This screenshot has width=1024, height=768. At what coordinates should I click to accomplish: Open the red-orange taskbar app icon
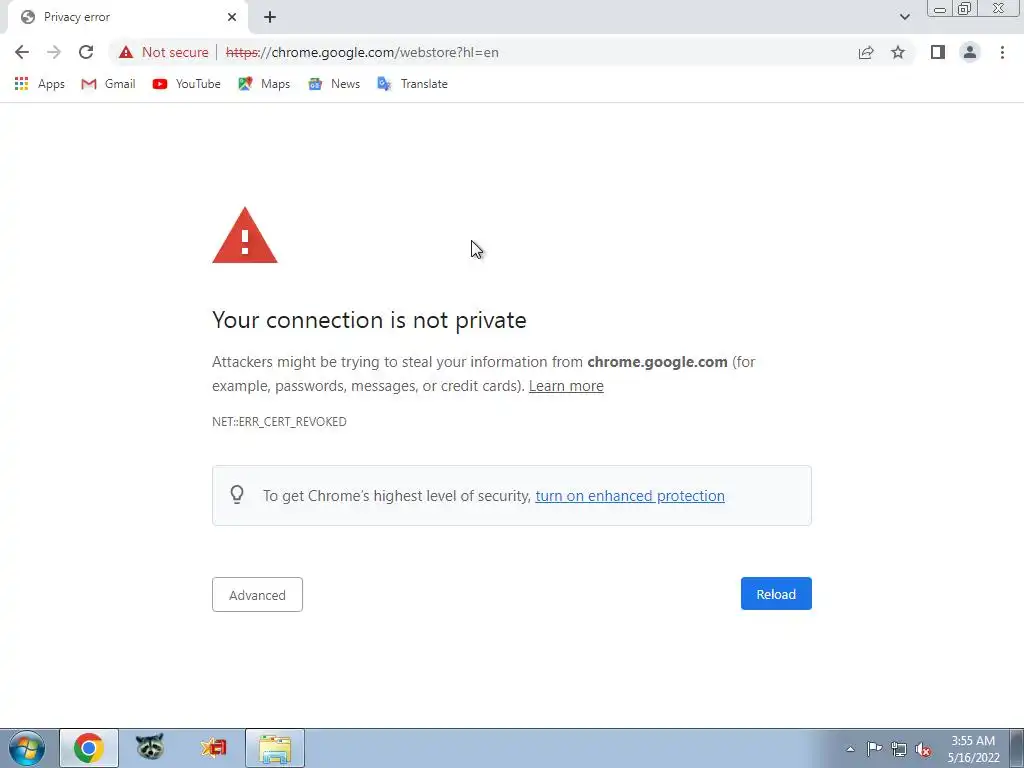coord(213,748)
